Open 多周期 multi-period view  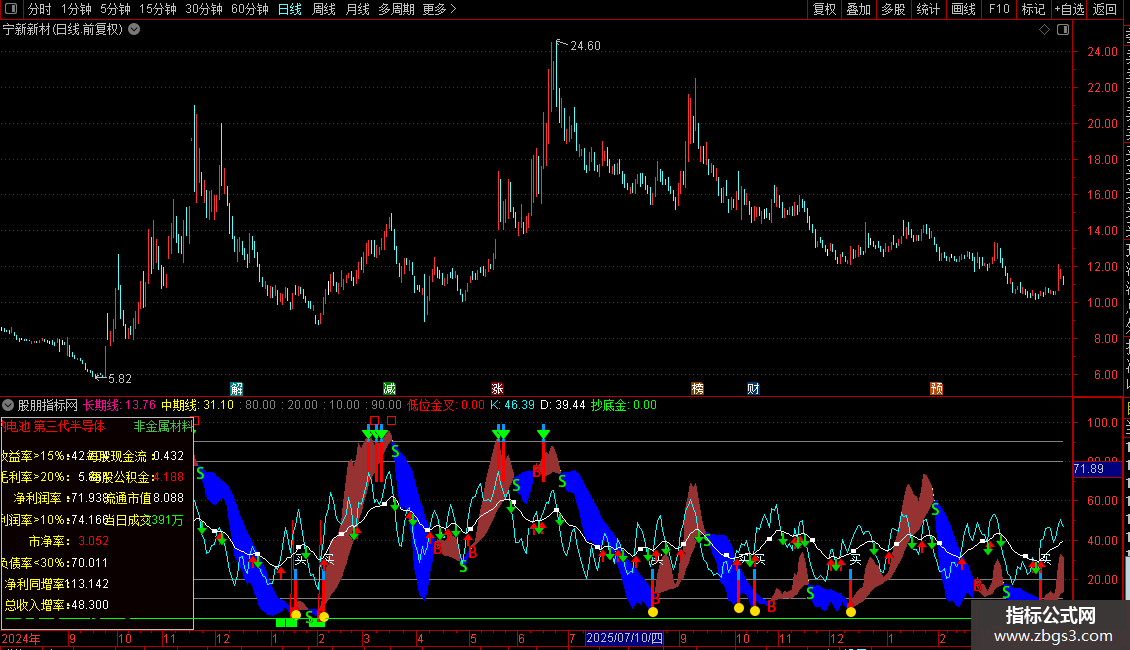[396, 9]
